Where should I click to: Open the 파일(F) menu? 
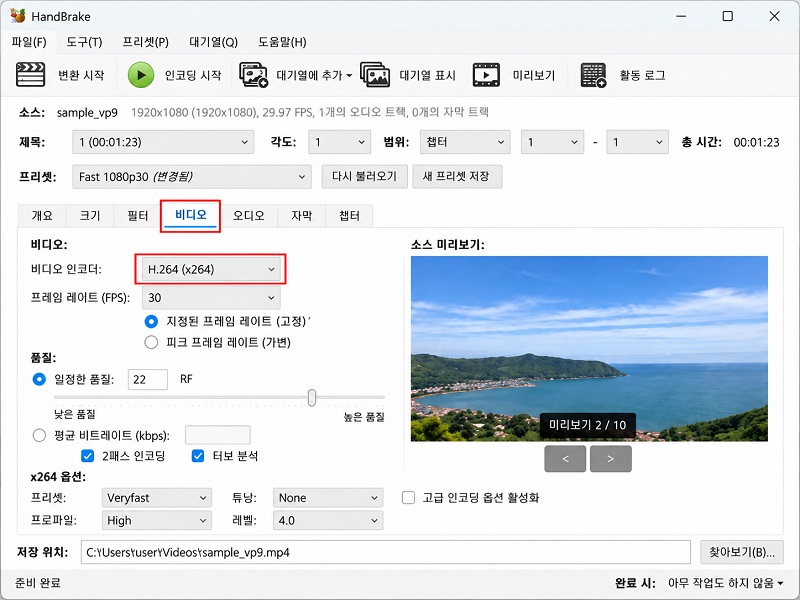29,42
